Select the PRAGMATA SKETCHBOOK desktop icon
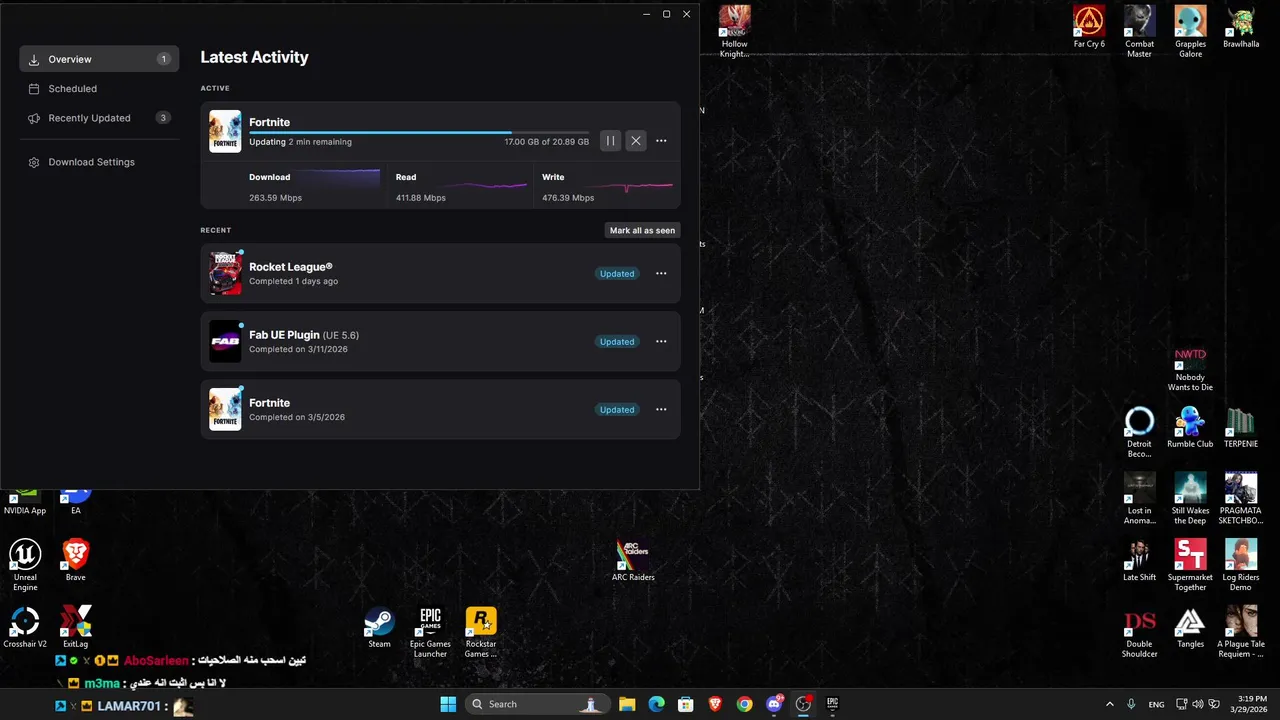The width and height of the screenshot is (1280, 720). (x=1241, y=499)
